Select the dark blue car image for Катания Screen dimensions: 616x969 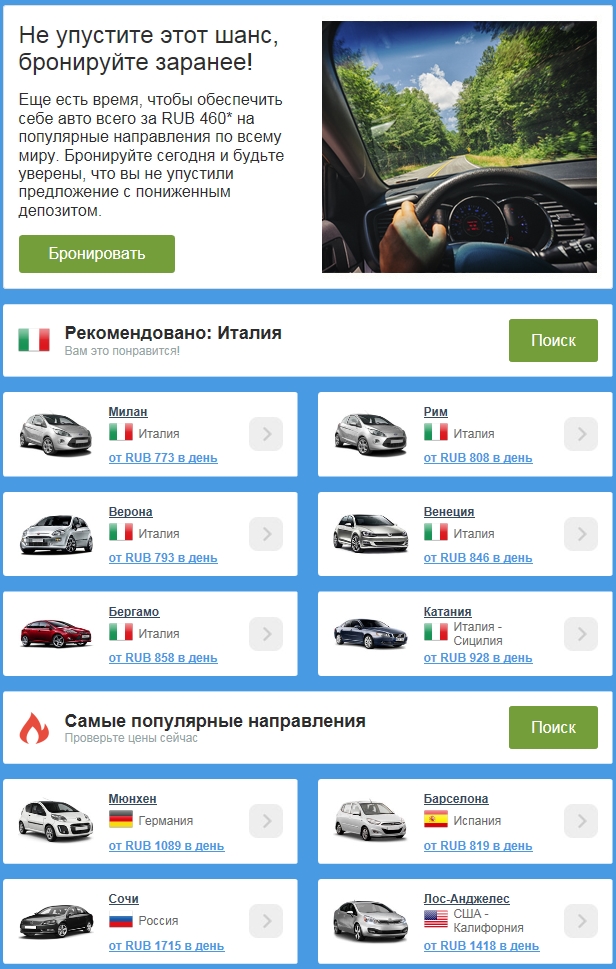point(371,633)
